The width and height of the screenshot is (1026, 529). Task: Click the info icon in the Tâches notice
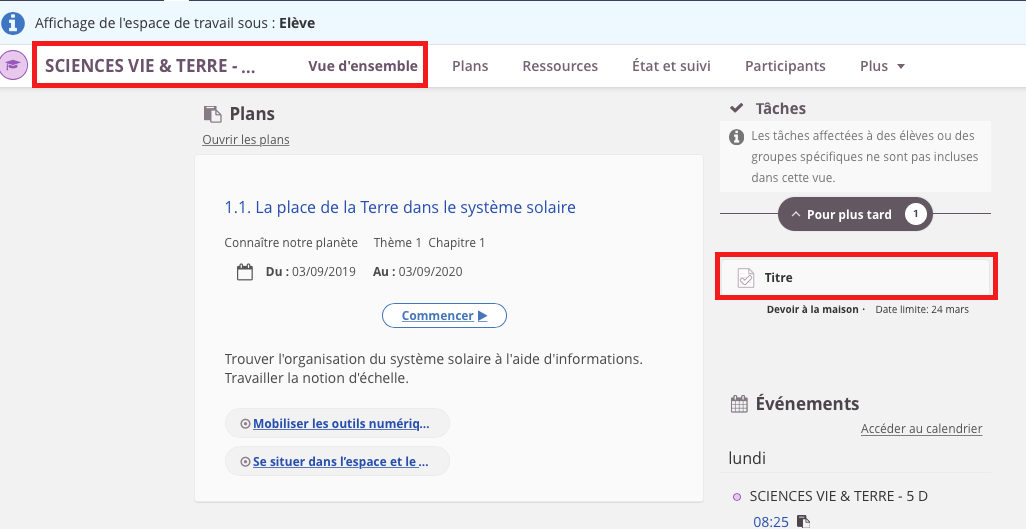coord(736,137)
